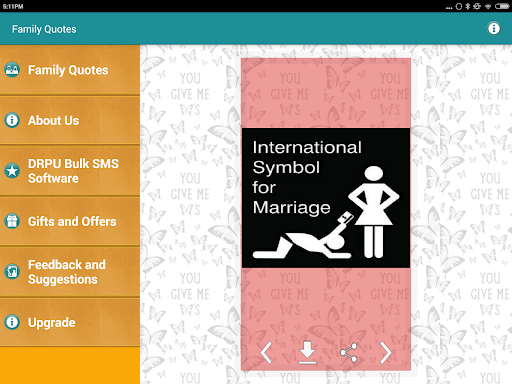Open the Family Quotes menu item
This screenshot has width=512, height=384.
pyautogui.click(x=70, y=70)
